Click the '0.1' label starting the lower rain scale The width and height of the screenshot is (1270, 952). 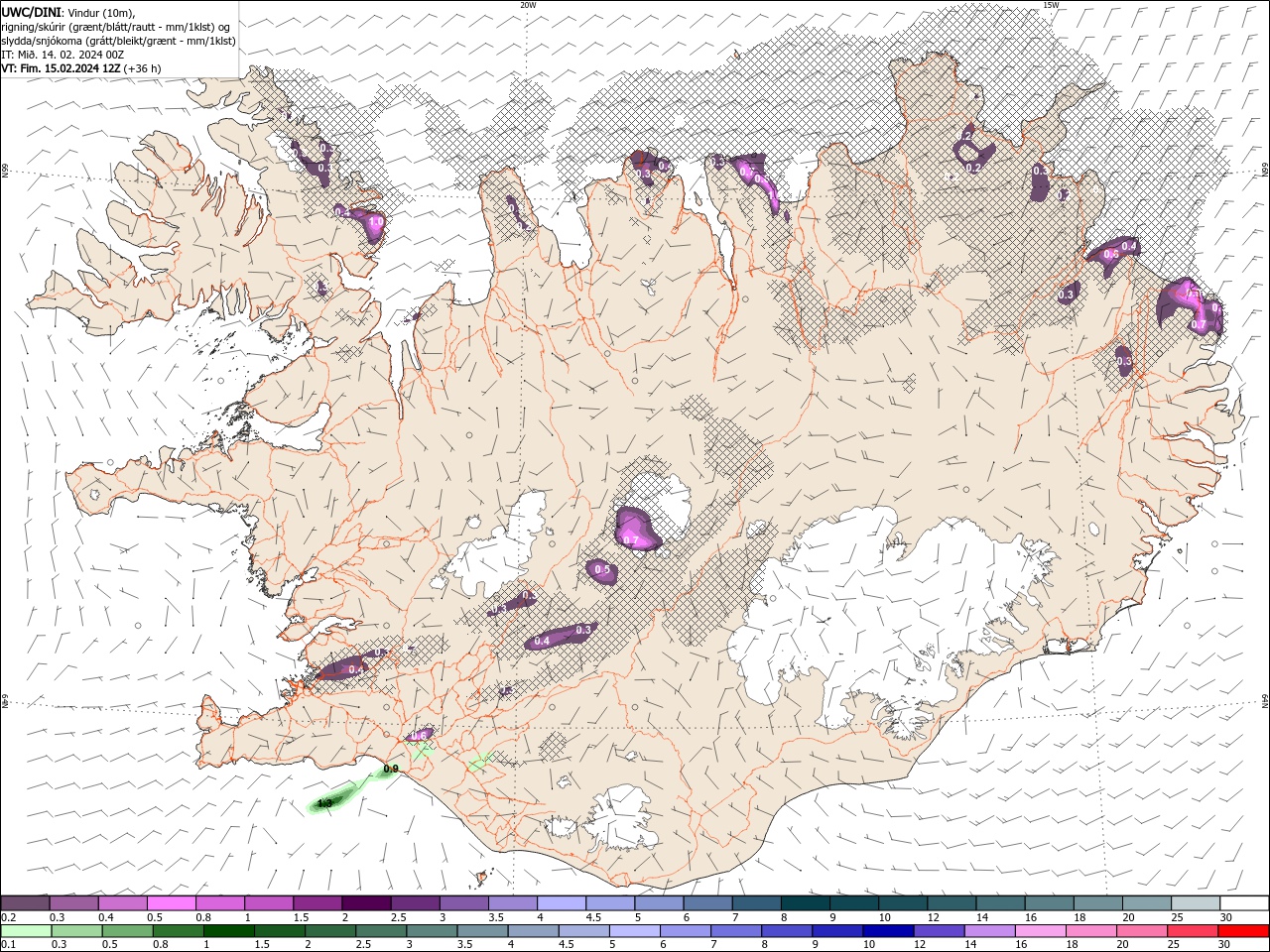click(8, 945)
